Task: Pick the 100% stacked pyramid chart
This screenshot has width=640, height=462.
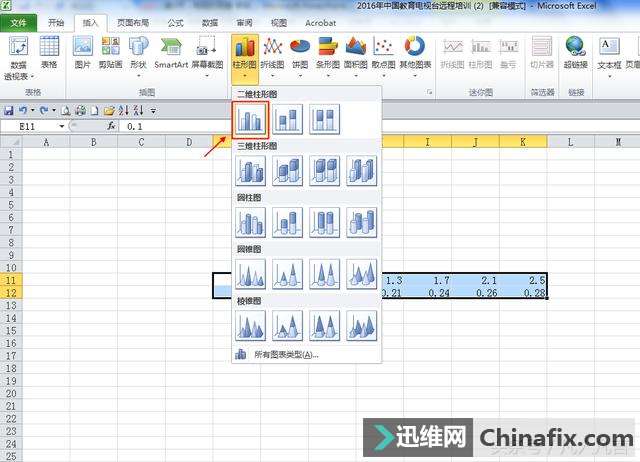Action: coord(324,326)
